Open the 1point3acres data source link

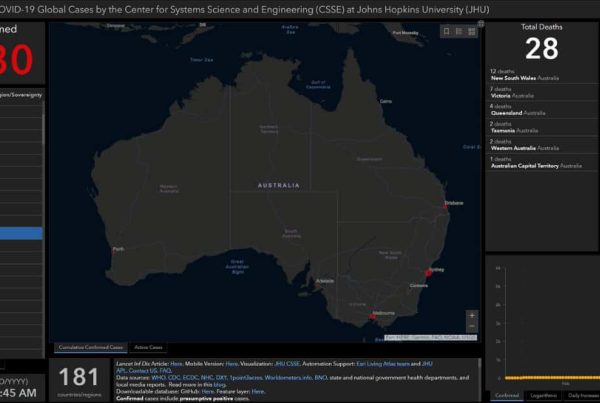pyautogui.click(x=246, y=377)
